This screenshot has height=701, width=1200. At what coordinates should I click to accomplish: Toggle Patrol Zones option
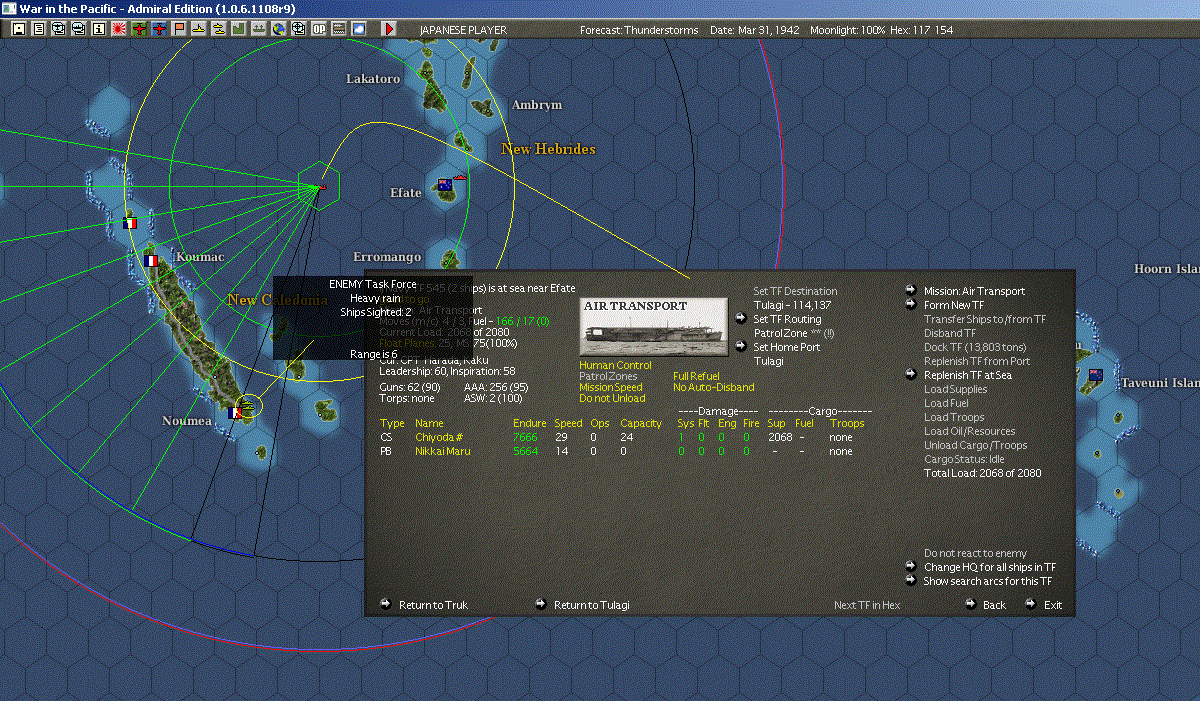(607, 376)
